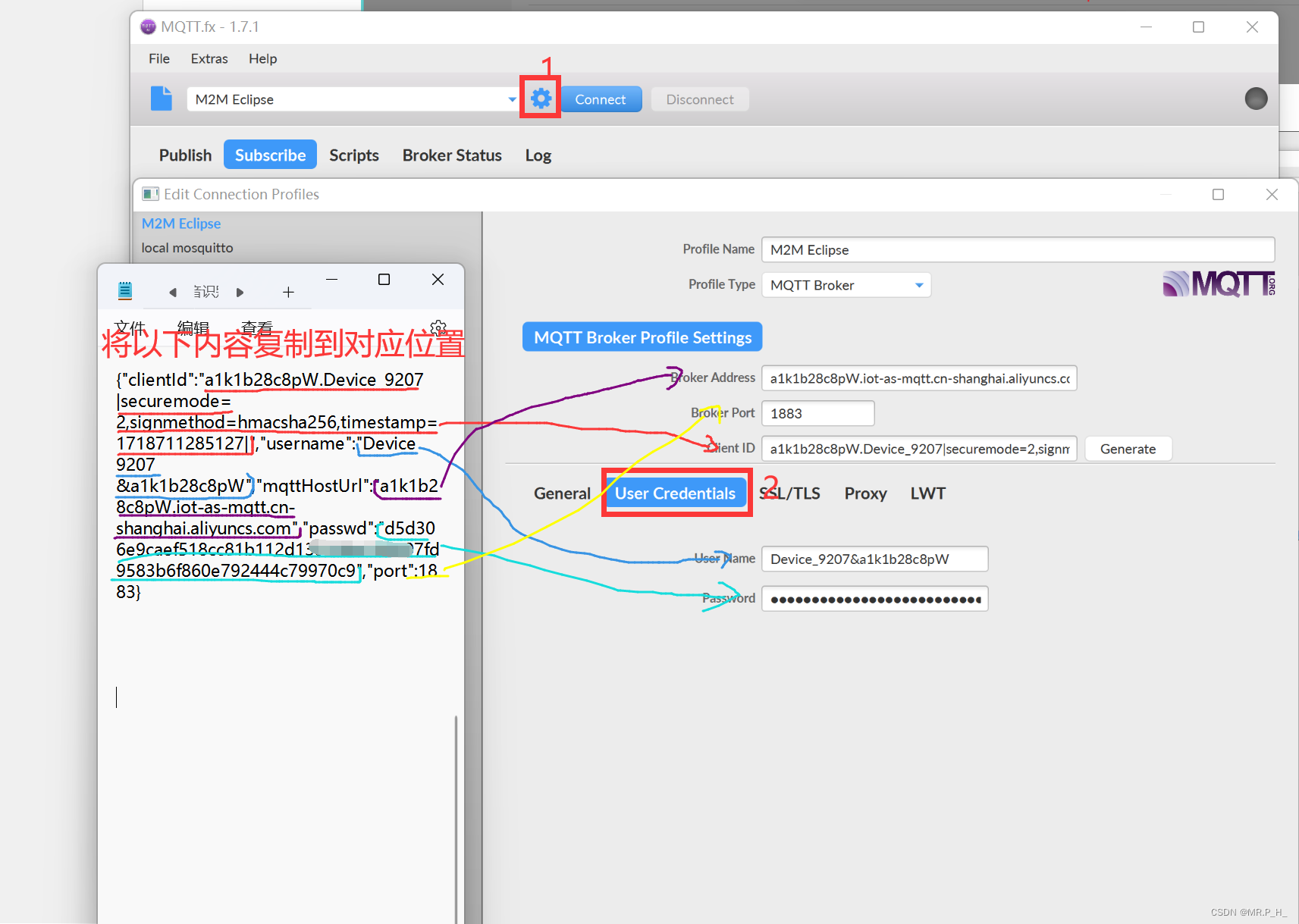
Task: Click the Profile Name field
Action: pyautogui.click(x=1018, y=249)
